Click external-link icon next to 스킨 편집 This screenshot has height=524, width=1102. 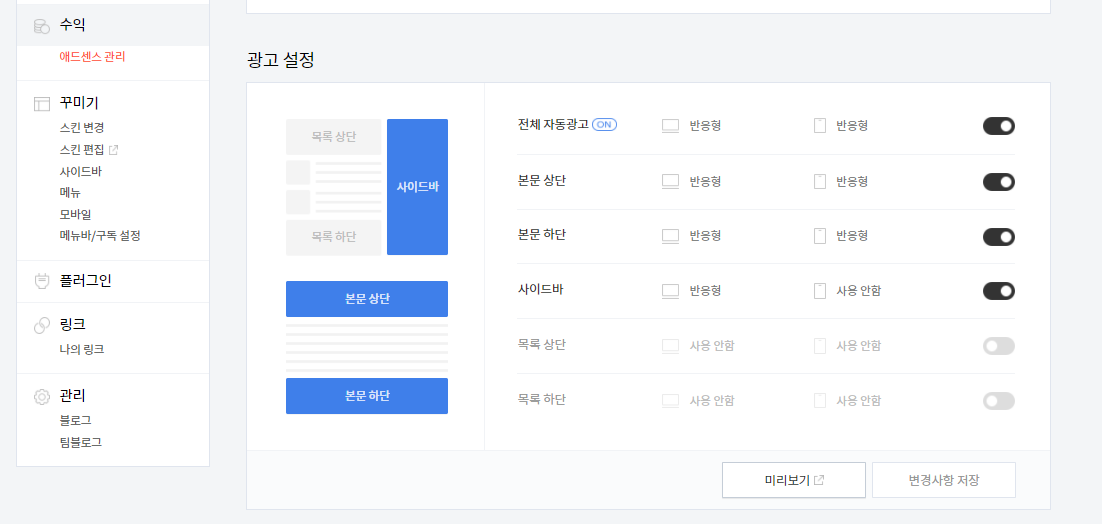[114, 150]
